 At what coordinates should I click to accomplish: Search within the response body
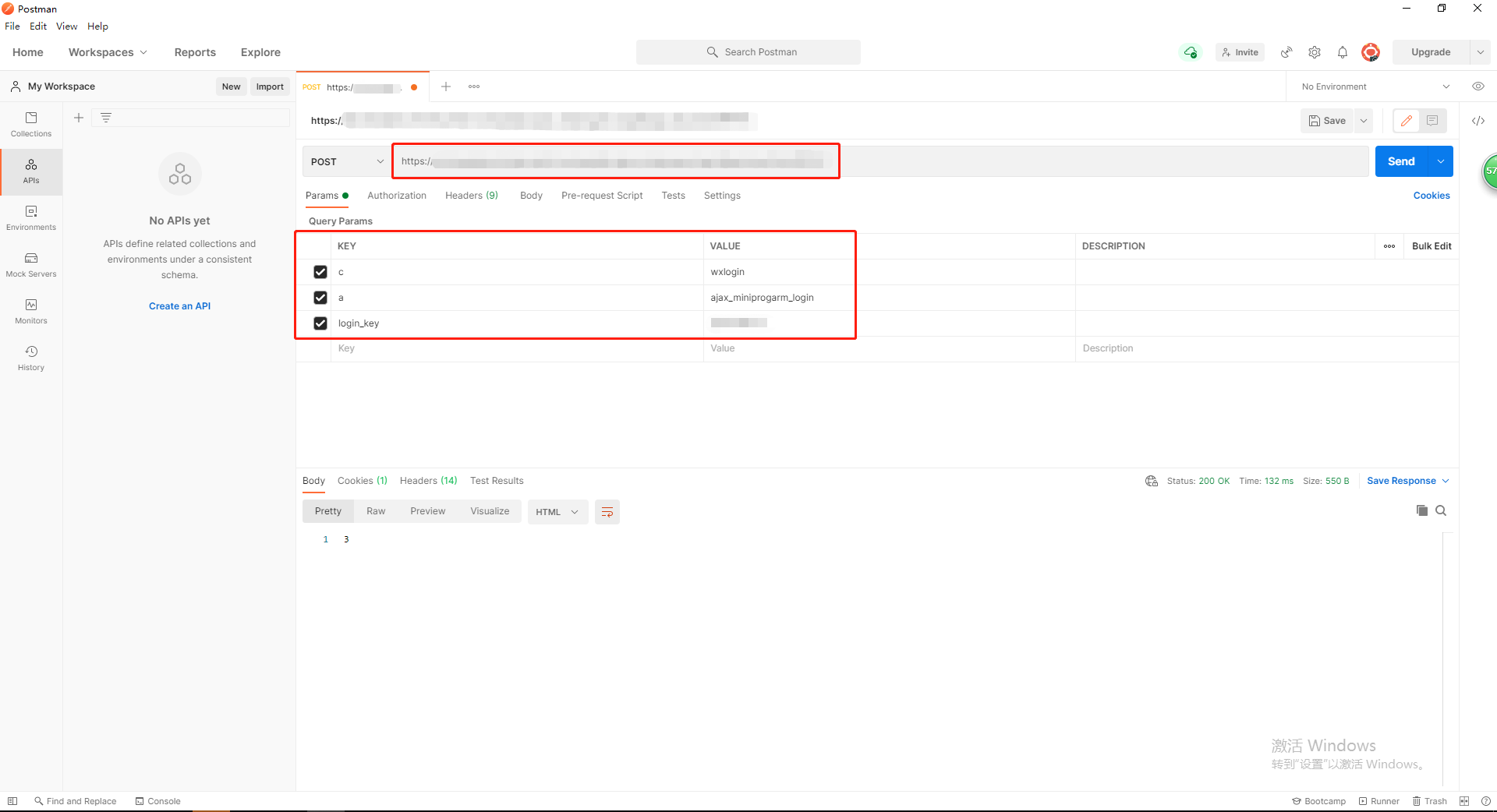(1441, 510)
